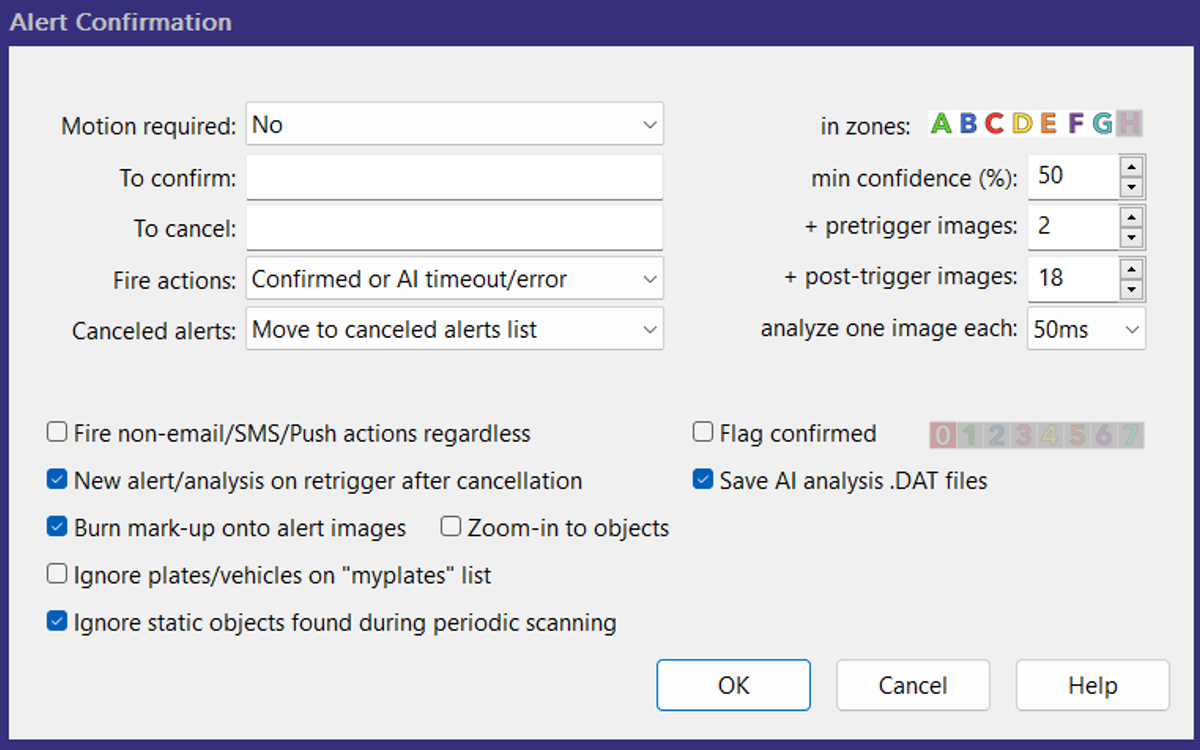Image resolution: width=1200 pixels, height=750 pixels.
Task: Click the Cancel button
Action: tap(913, 685)
